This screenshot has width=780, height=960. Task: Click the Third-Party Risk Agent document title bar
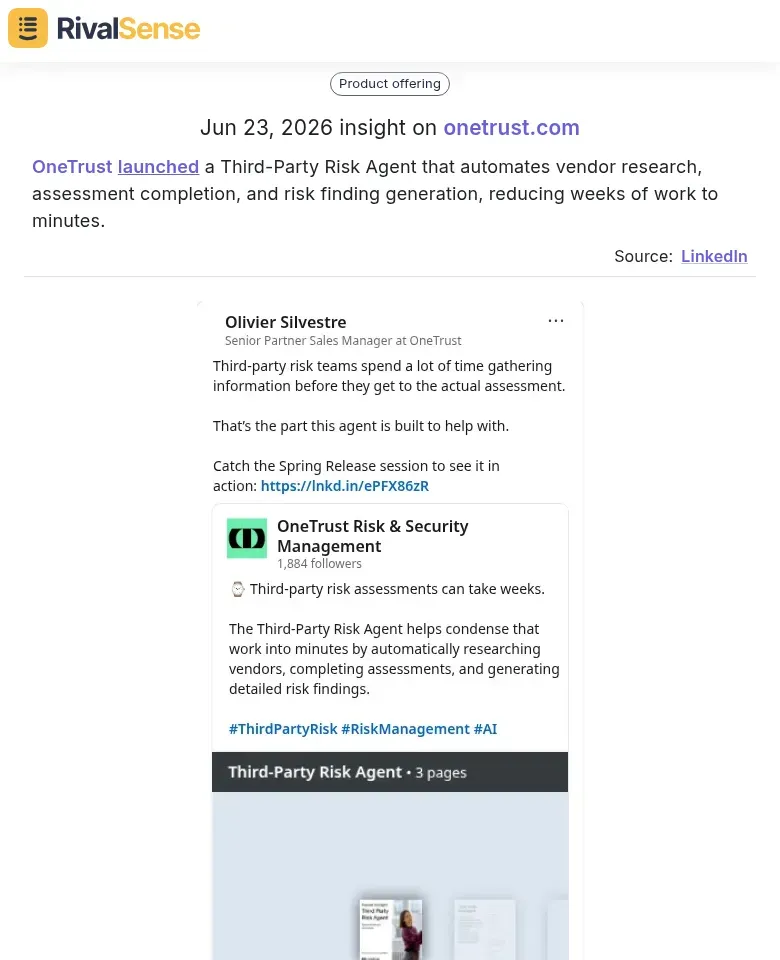(390, 772)
